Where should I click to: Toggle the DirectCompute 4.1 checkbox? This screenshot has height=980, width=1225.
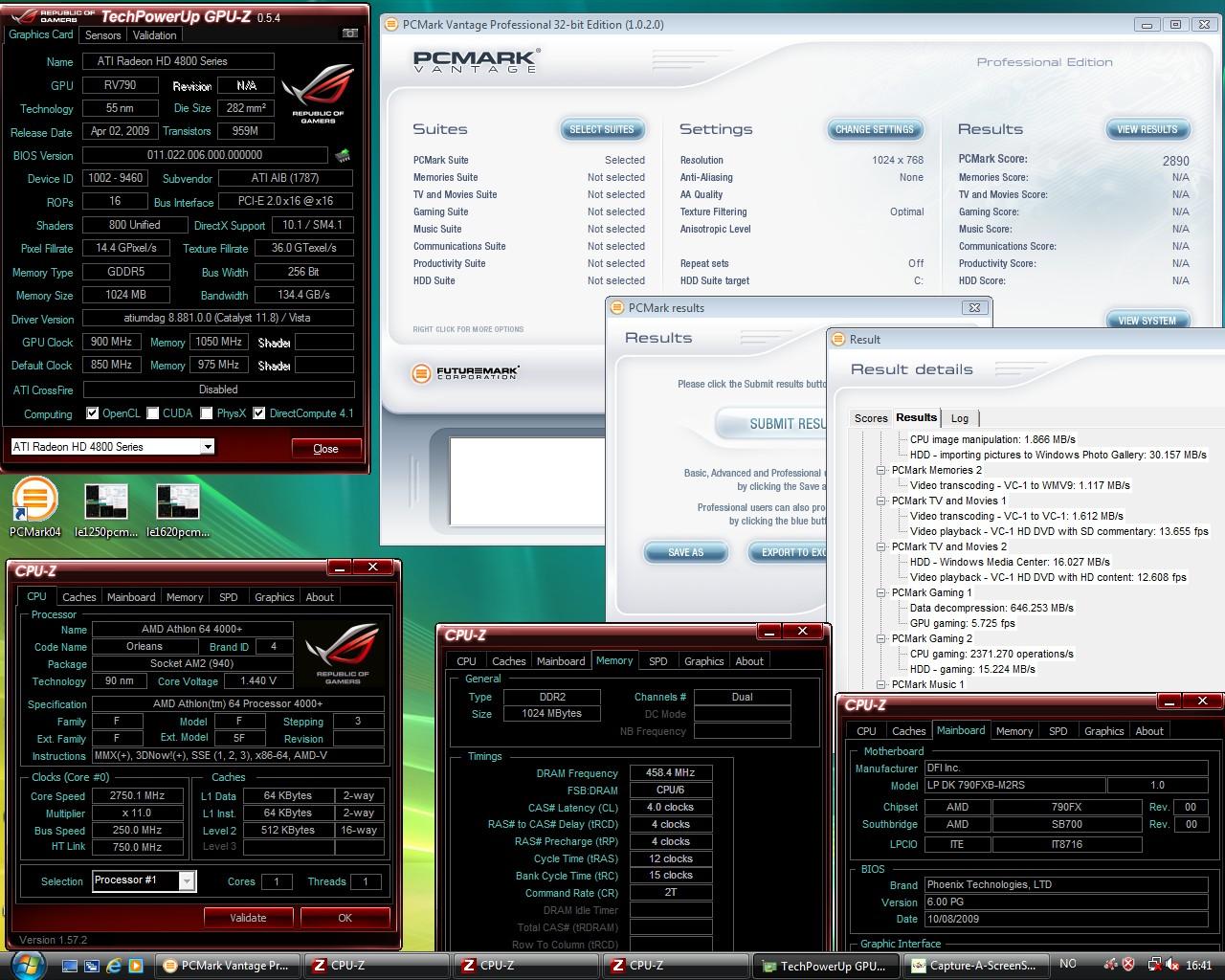(258, 413)
